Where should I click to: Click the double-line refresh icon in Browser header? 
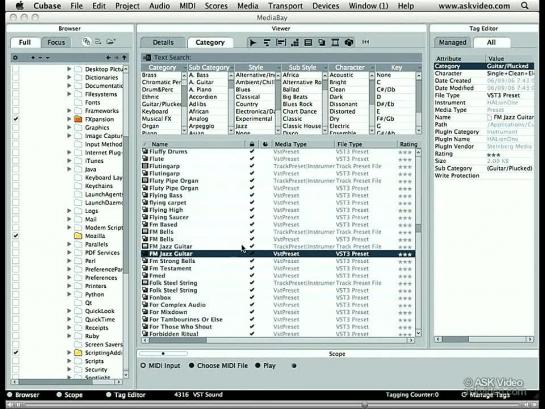[98, 42]
